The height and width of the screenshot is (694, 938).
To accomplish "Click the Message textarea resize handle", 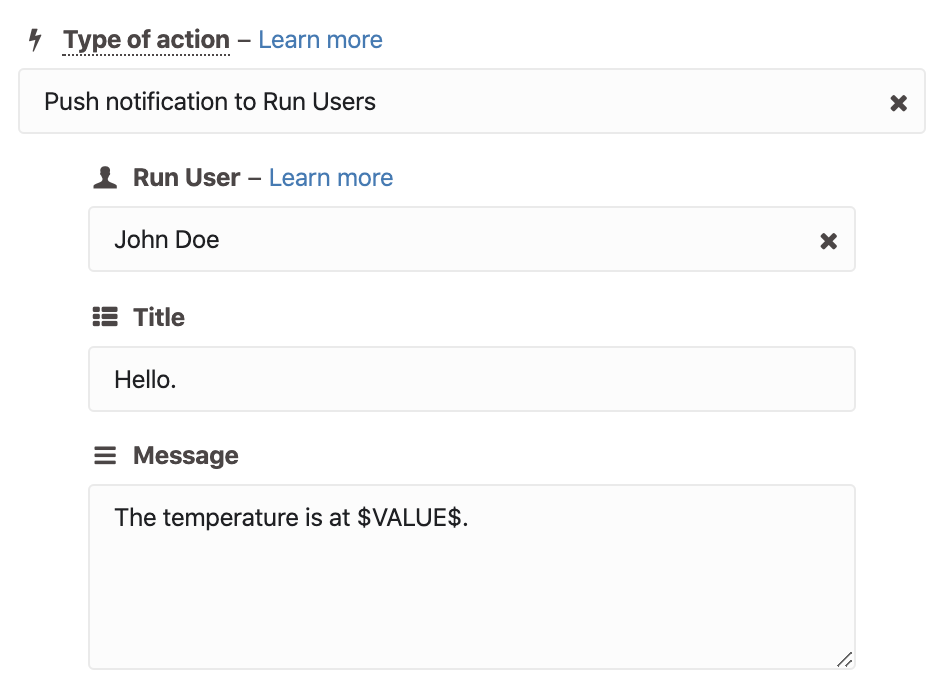I will [844, 659].
